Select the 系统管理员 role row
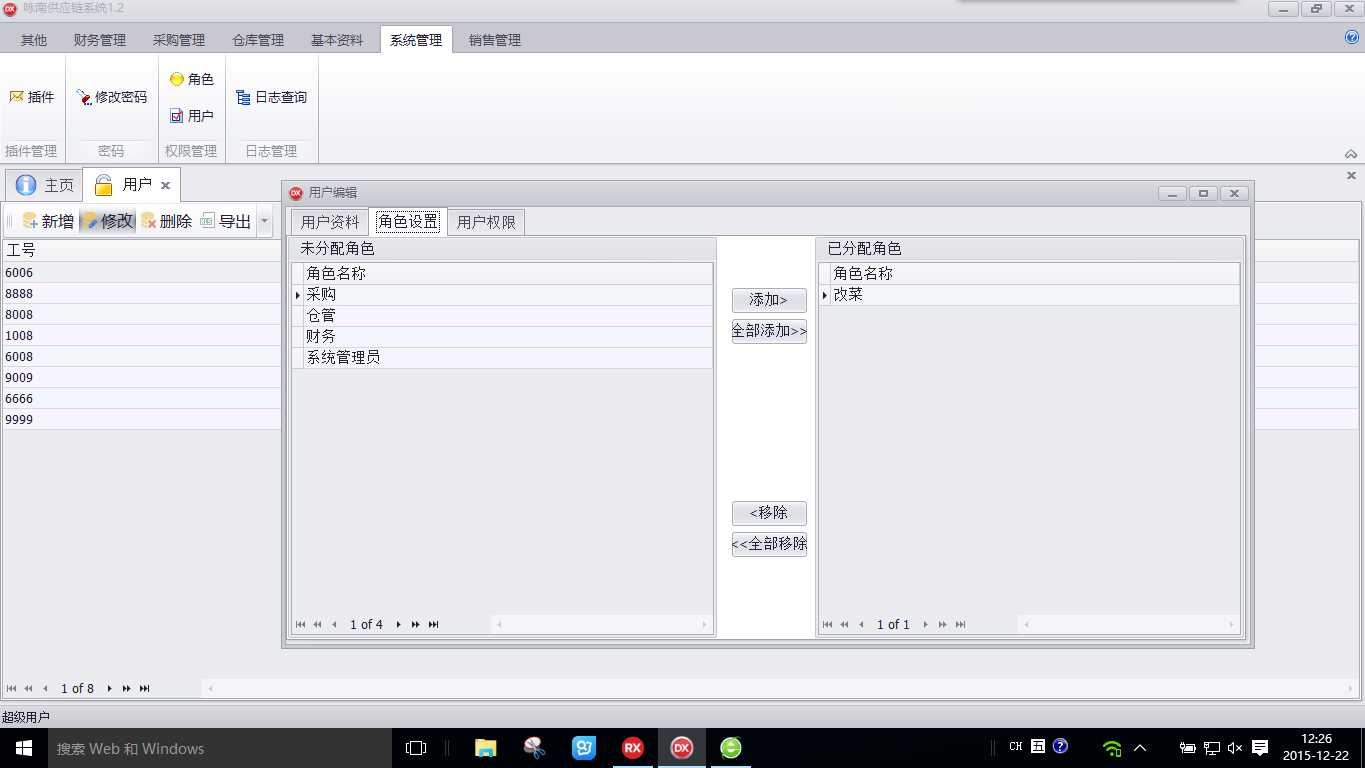The height and width of the screenshot is (768, 1365). pyautogui.click(x=502, y=358)
